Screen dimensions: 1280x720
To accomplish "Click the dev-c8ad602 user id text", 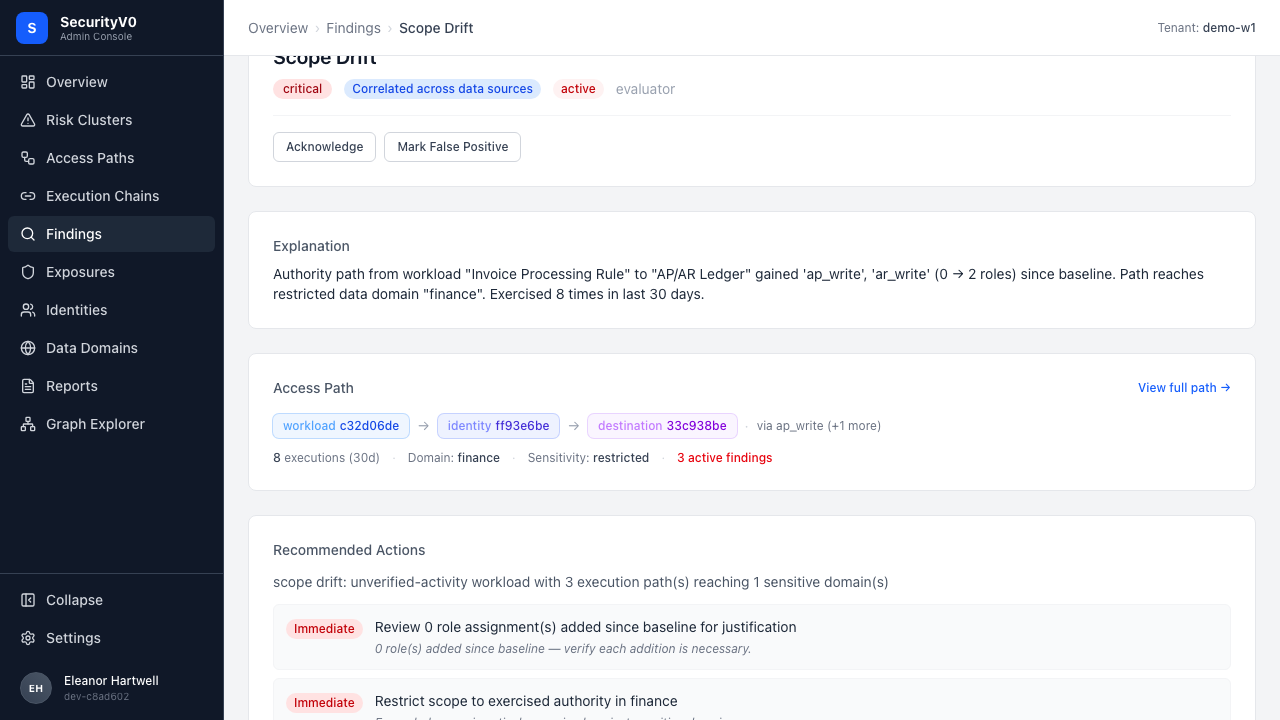I will (96, 697).
